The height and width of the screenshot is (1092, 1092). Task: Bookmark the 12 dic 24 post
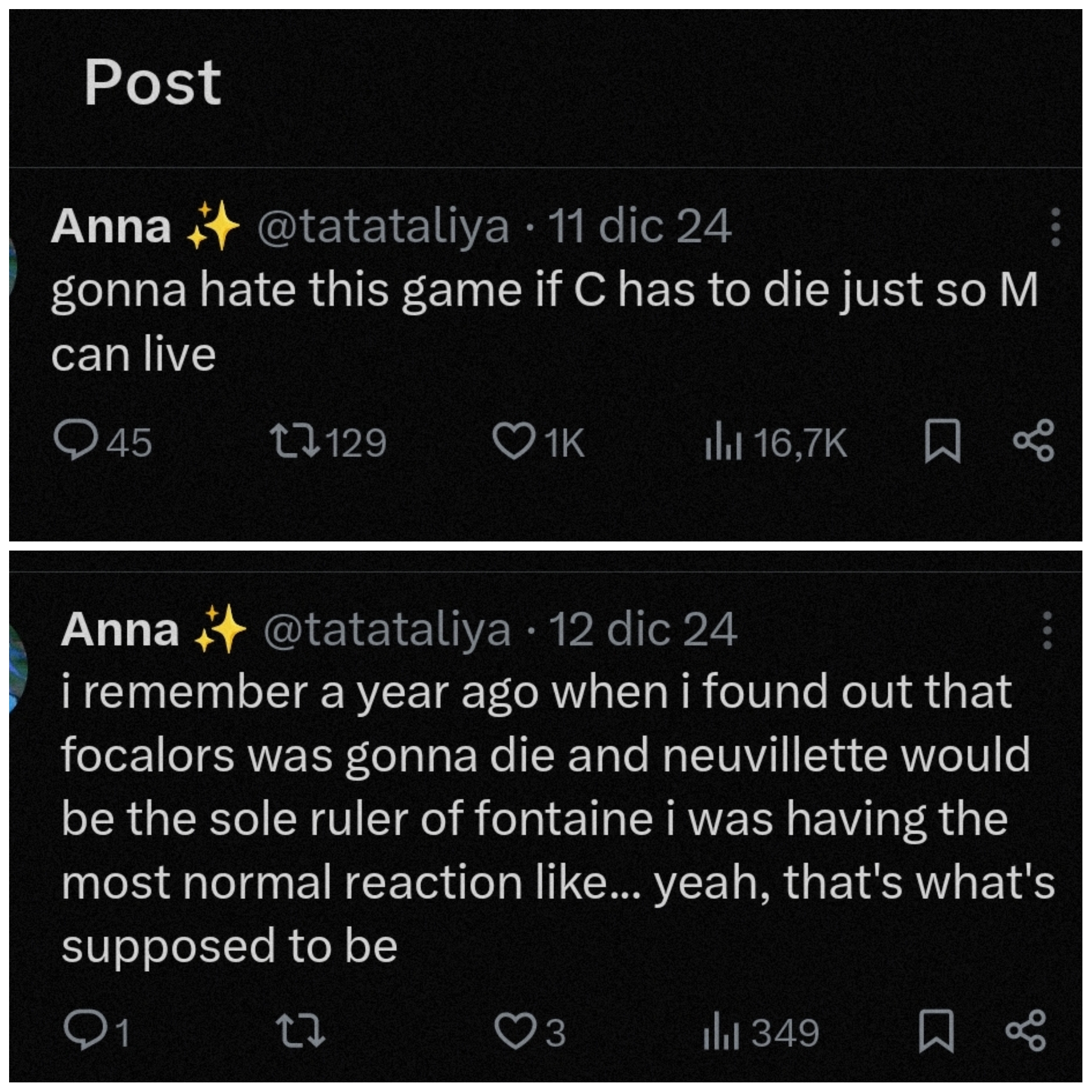tap(936, 1031)
